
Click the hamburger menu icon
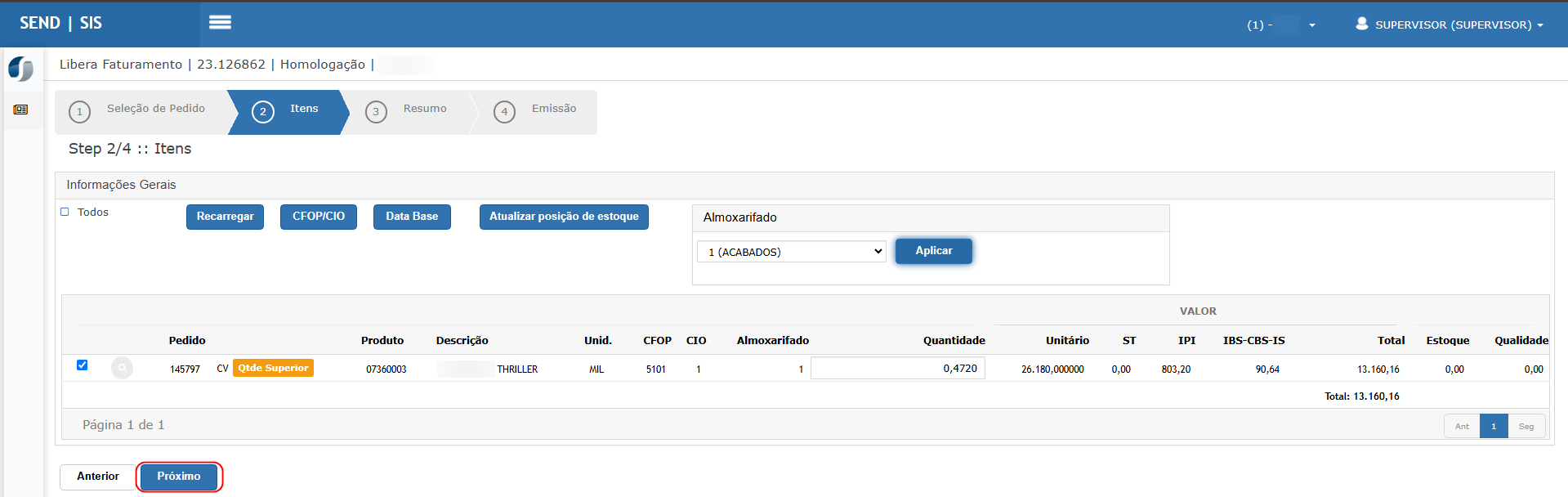[x=220, y=23]
